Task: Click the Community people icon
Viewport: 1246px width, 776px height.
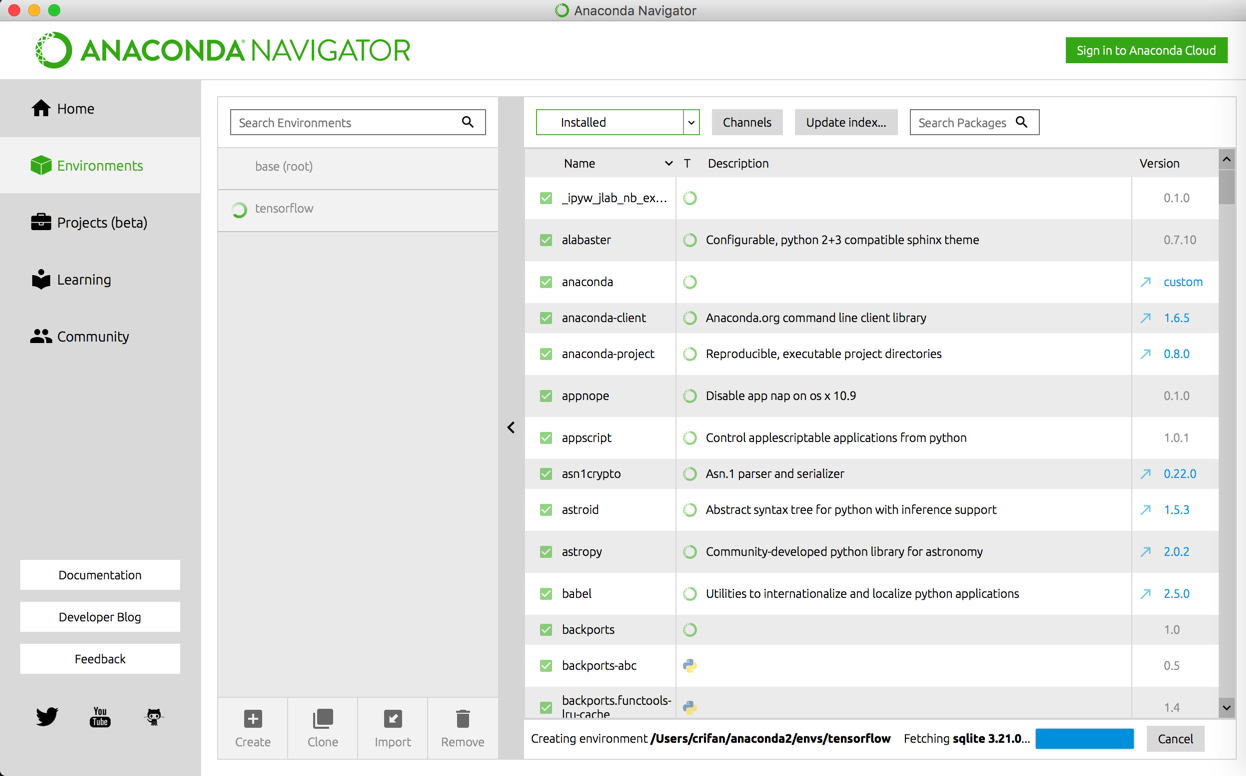Action: pos(41,336)
